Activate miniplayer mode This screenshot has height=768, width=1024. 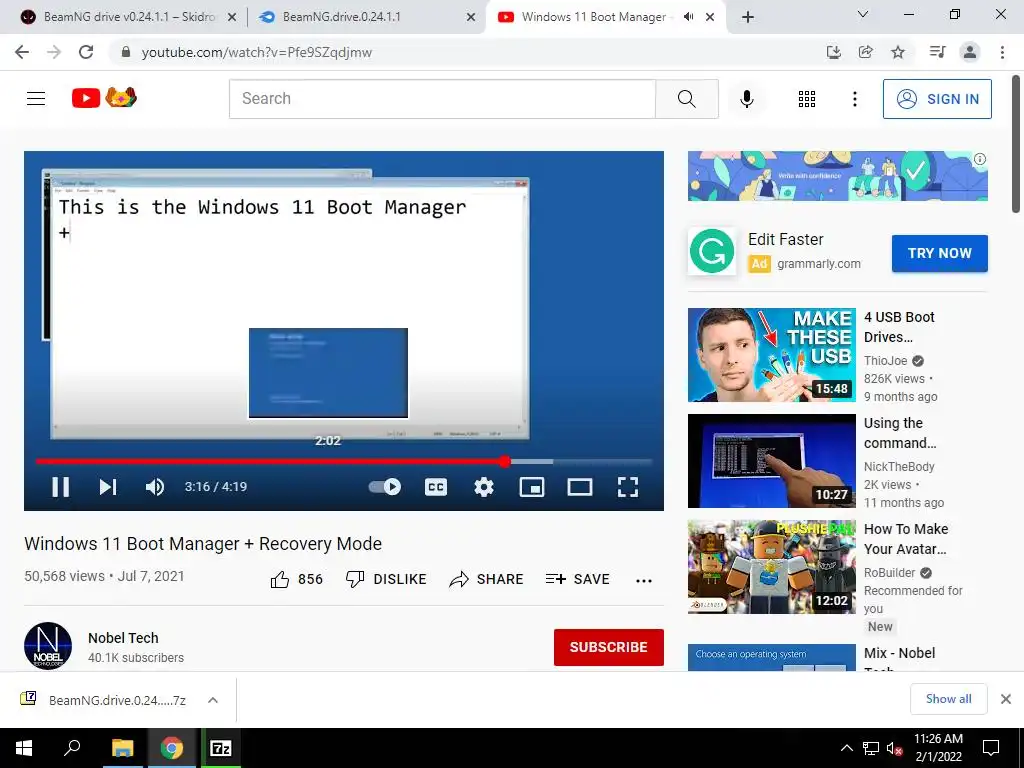coord(532,487)
